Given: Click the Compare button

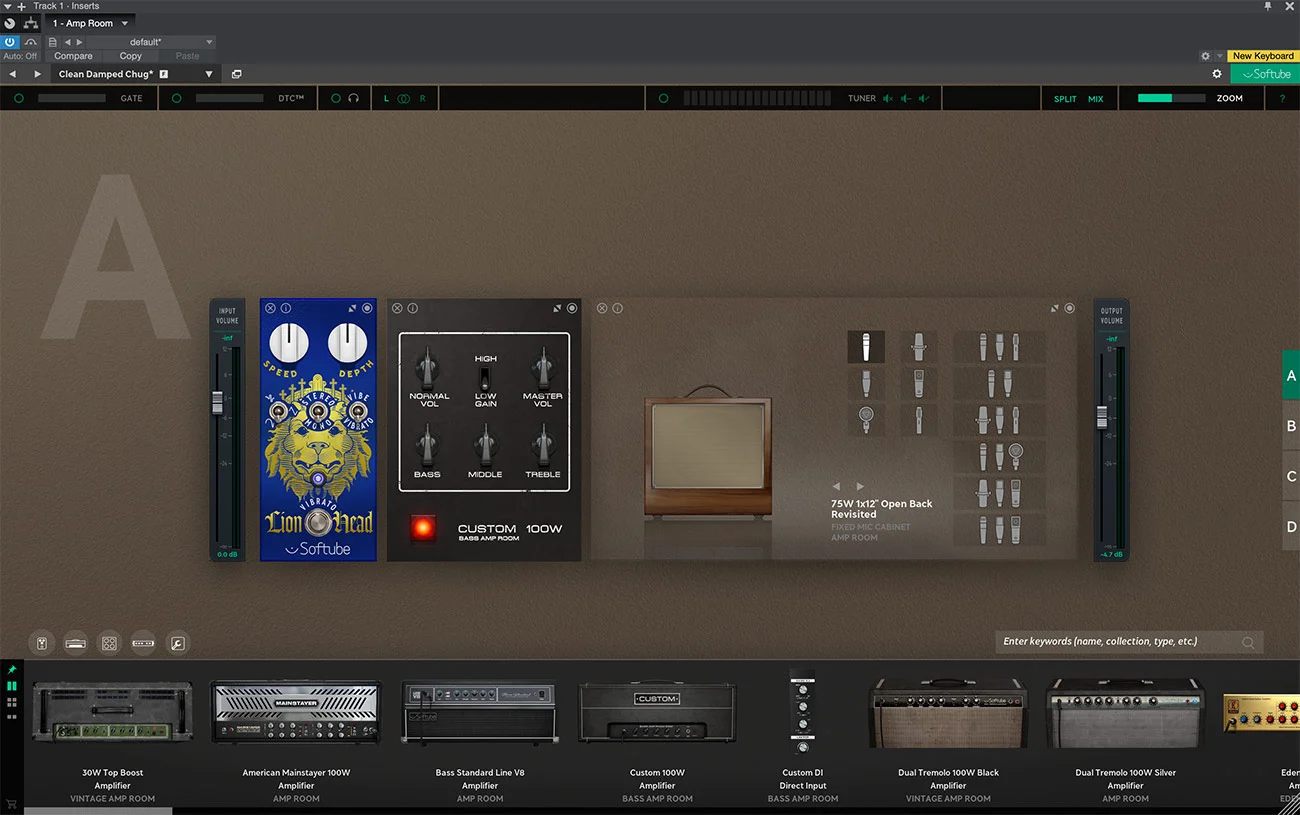Looking at the screenshot, I should (x=73, y=56).
